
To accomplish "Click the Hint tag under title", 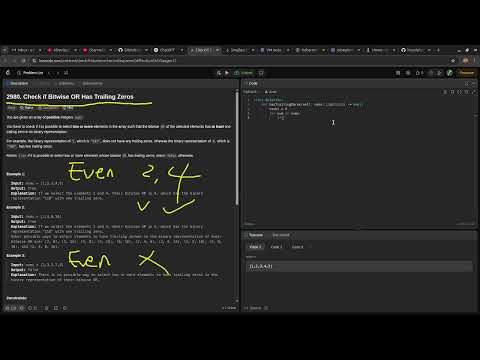I will click(x=68, y=108).
